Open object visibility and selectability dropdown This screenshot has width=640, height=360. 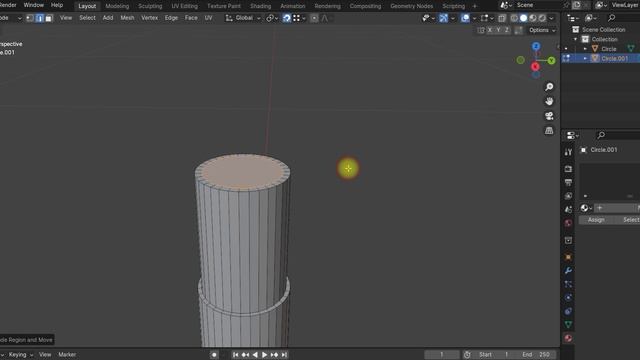[428, 18]
